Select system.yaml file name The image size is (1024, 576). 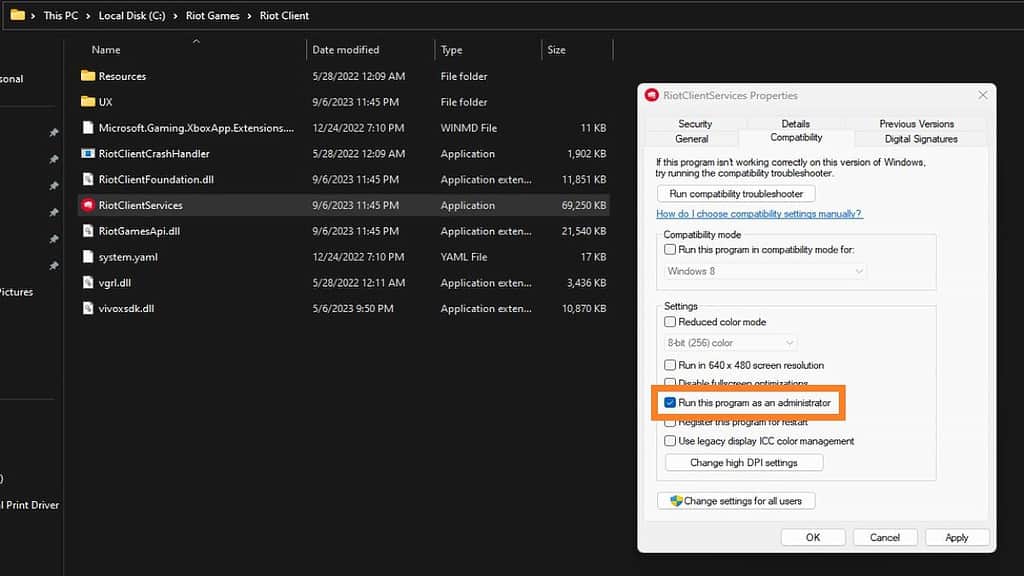(x=128, y=257)
